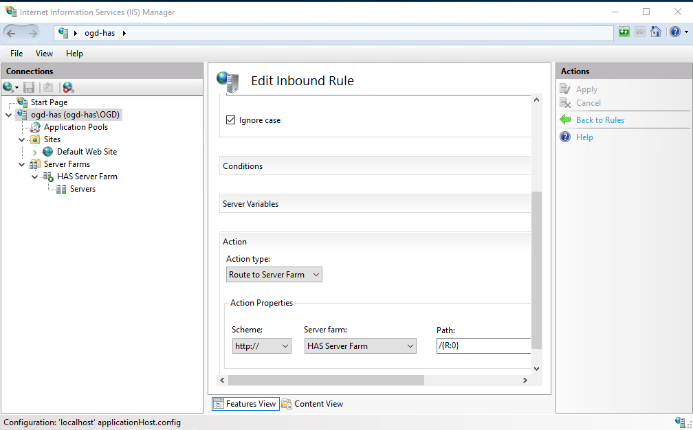Click the server icon in address bar
Viewport: 693px width, 430px height.
pos(63,33)
